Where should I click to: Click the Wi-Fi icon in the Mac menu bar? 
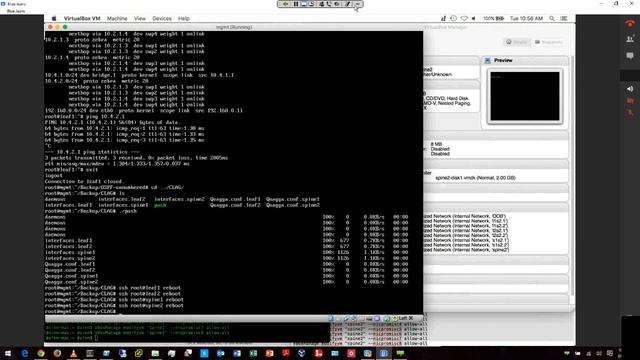464,18
